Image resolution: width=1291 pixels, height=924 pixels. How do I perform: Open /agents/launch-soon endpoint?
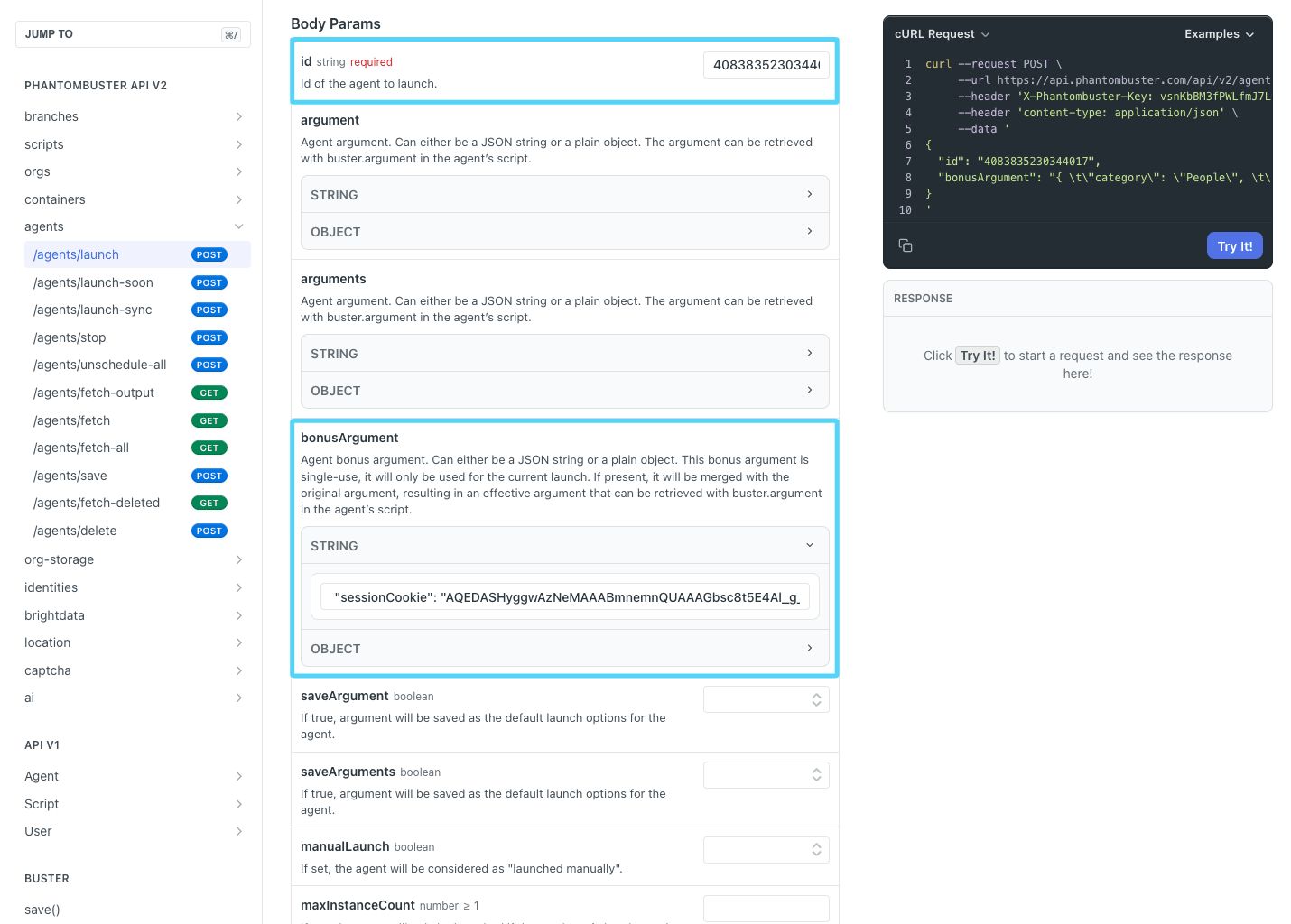pos(137,282)
